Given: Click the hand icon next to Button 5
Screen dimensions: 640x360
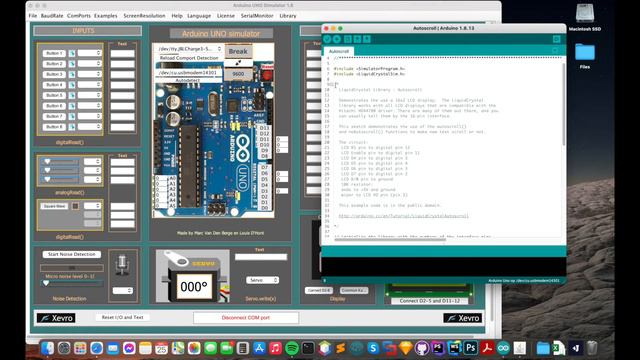Looking at the screenshot, I should [72, 95].
